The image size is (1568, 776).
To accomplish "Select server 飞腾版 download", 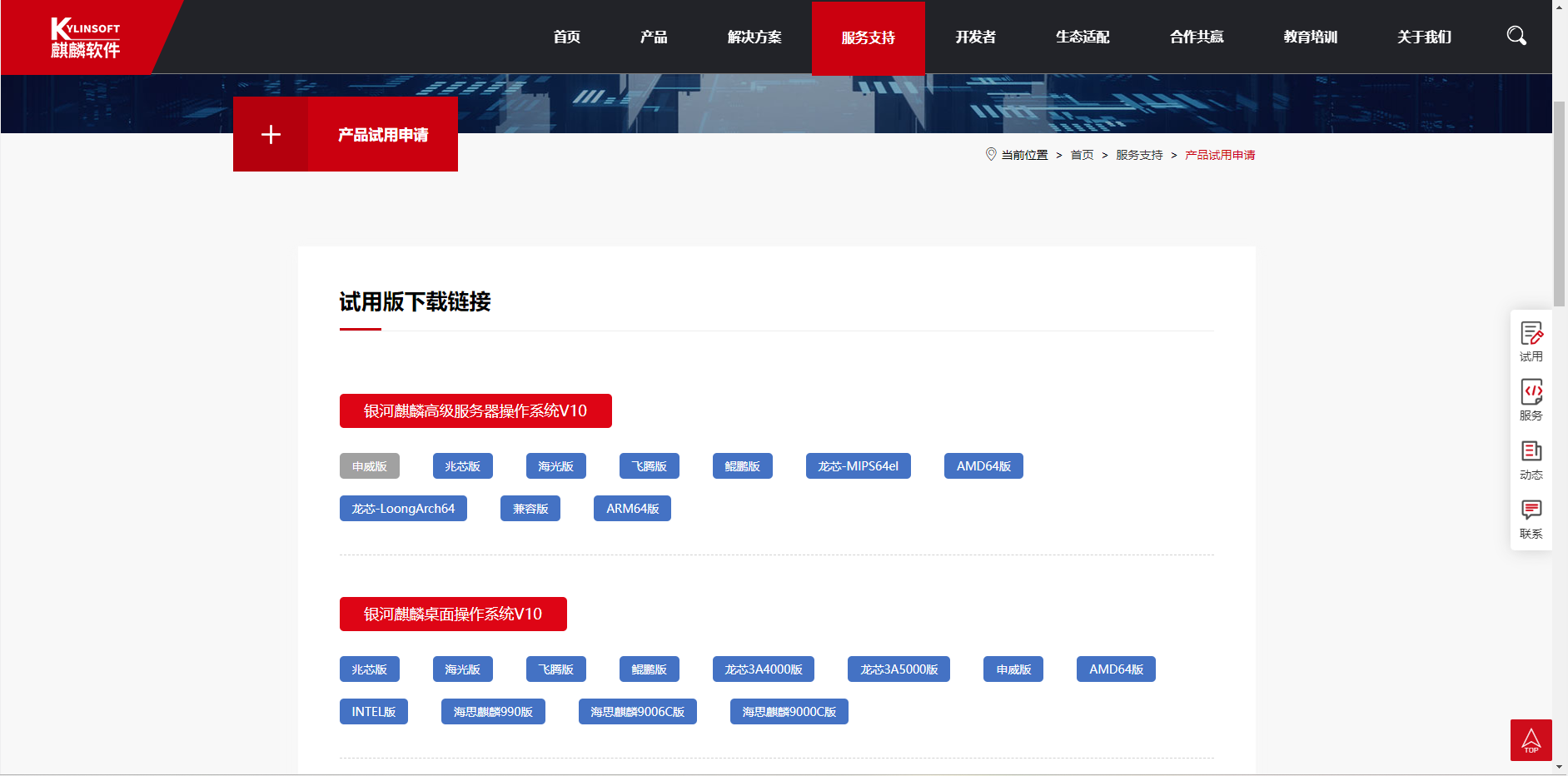I will (650, 466).
